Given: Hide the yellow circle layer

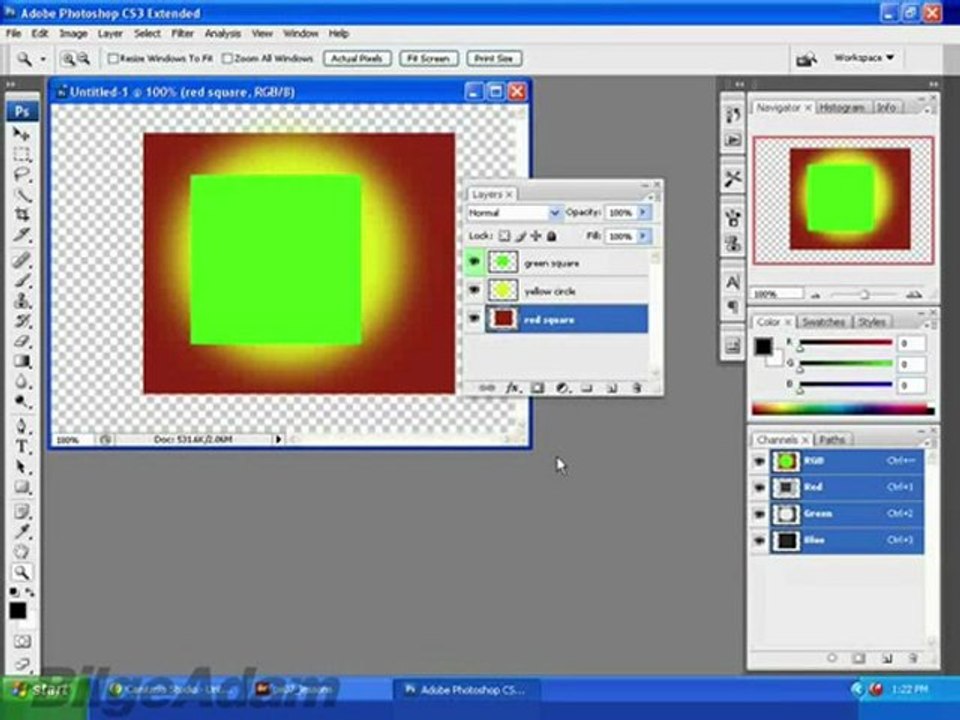Looking at the screenshot, I should click(474, 290).
